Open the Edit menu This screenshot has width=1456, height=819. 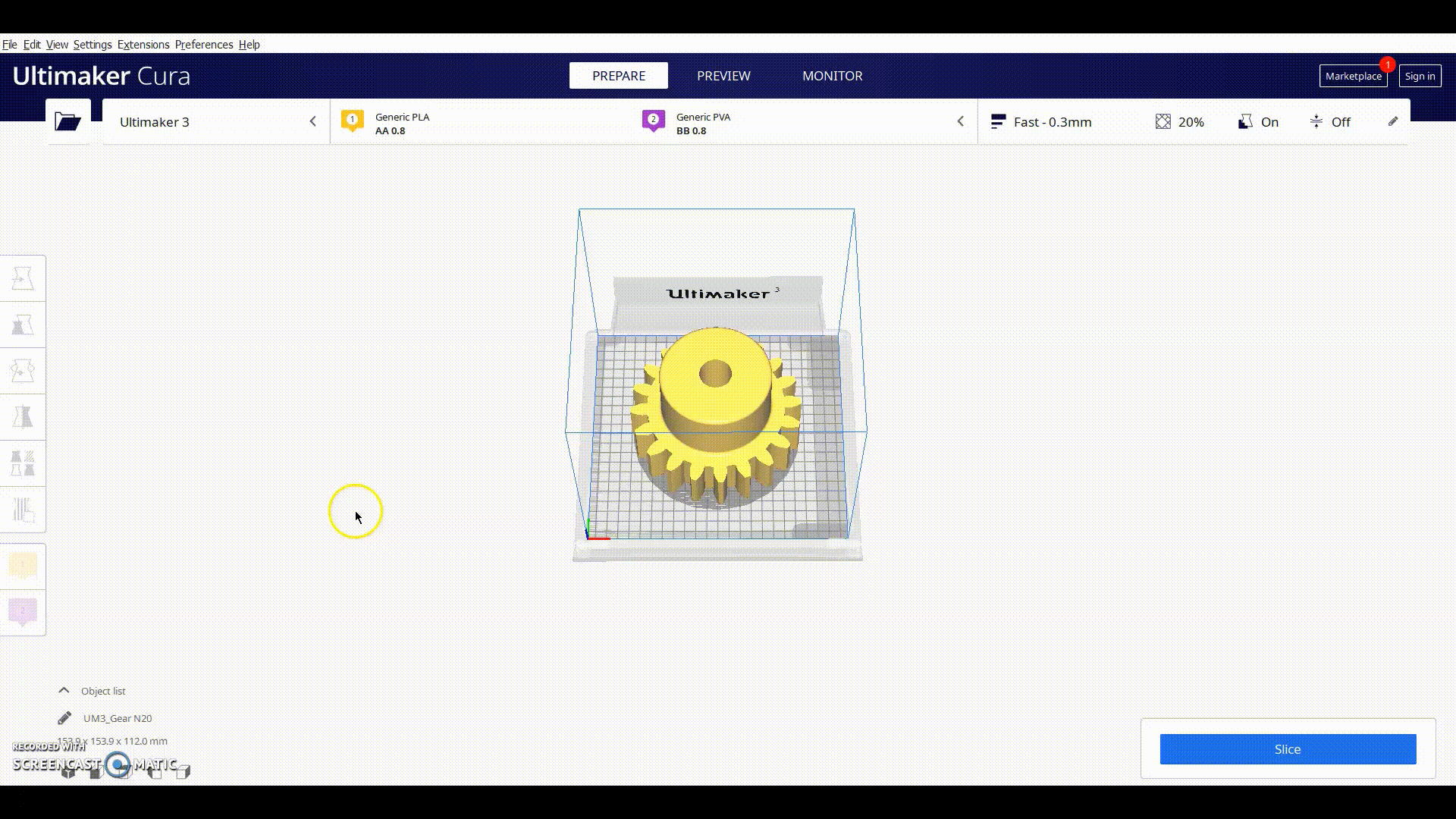click(32, 44)
